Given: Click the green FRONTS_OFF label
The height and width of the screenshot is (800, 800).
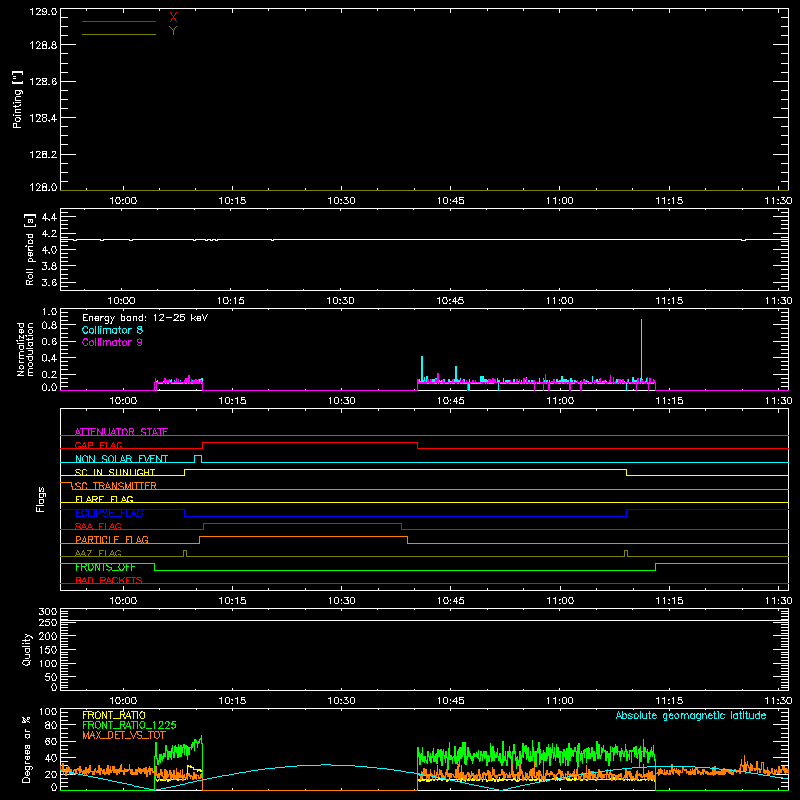Looking at the screenshot, I should coord(105,567).
